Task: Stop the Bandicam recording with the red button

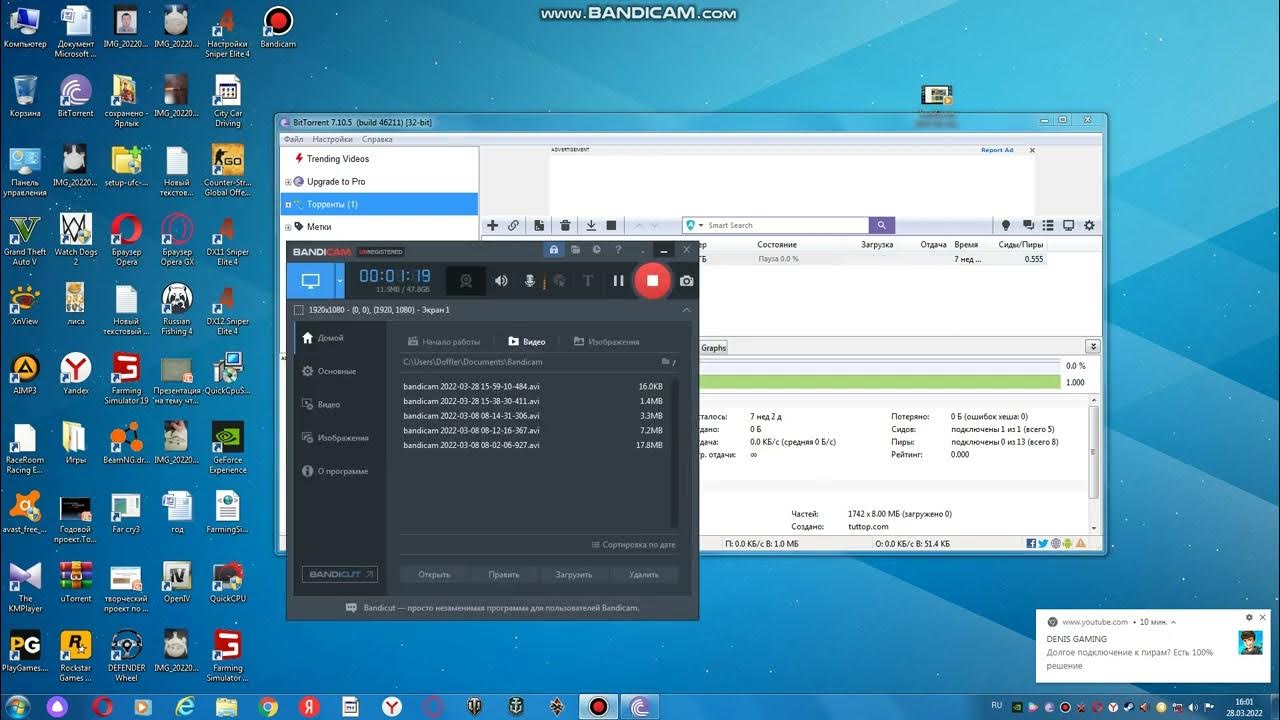Action: [652, 281]
